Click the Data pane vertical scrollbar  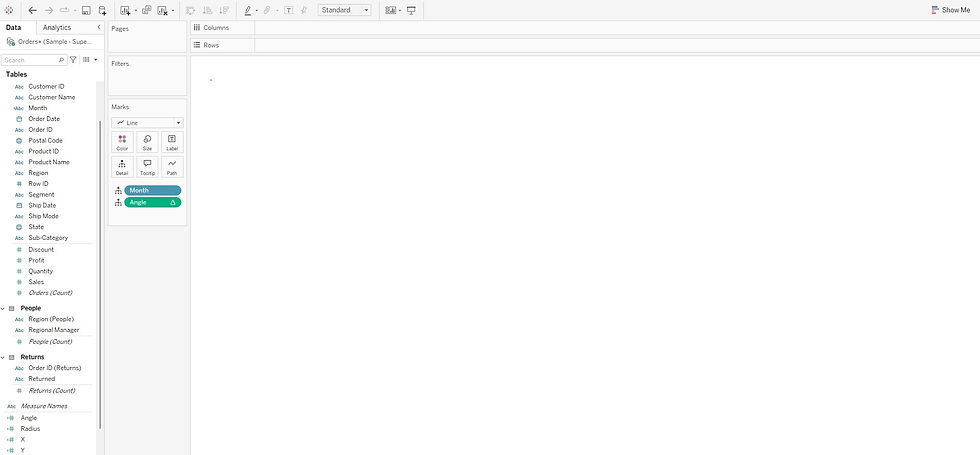(100, 275)
